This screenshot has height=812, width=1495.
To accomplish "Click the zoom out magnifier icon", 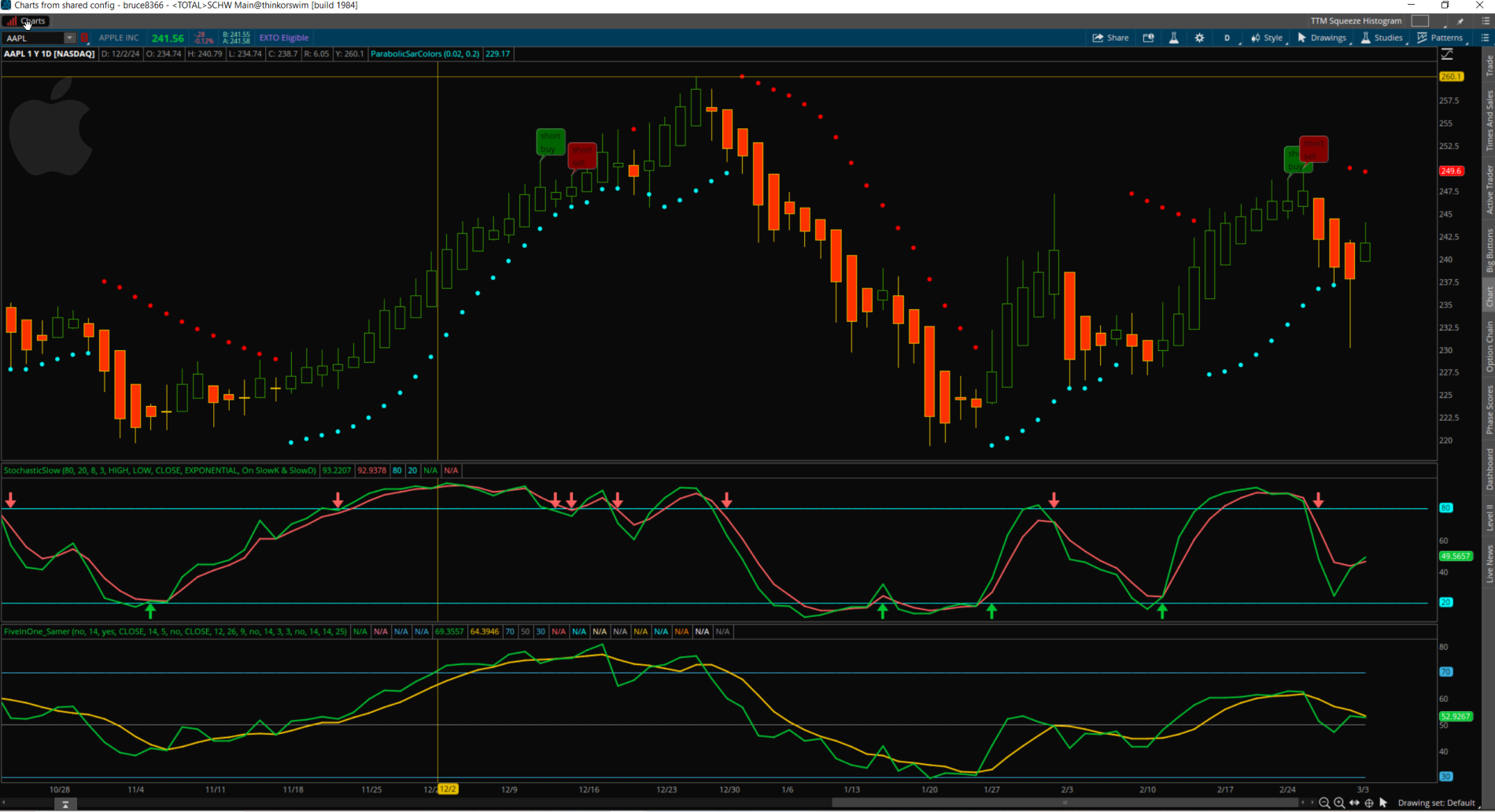I will click(x=1324, y=803).
